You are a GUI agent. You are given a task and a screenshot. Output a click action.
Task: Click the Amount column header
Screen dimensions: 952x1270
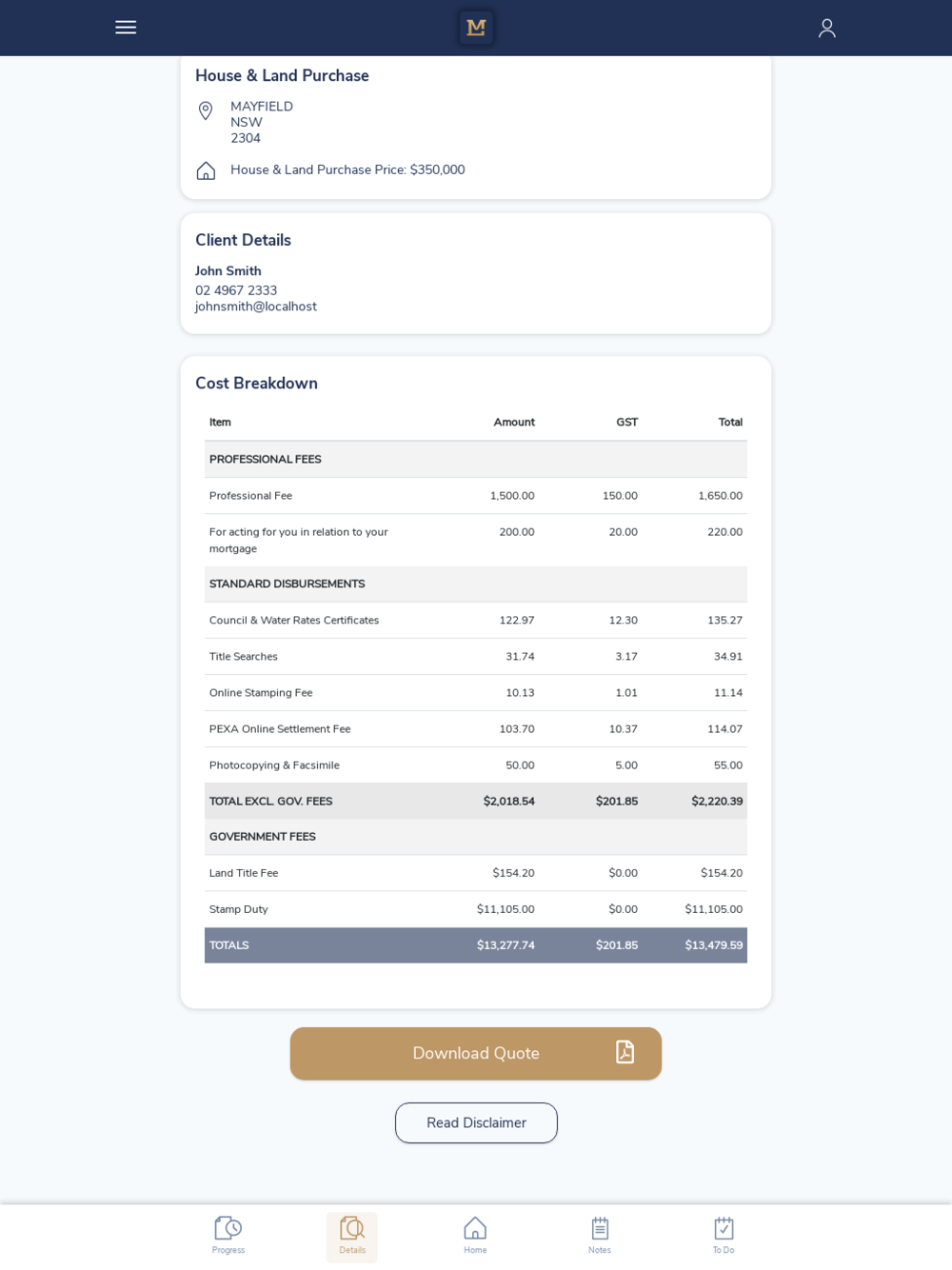(514, 422)
